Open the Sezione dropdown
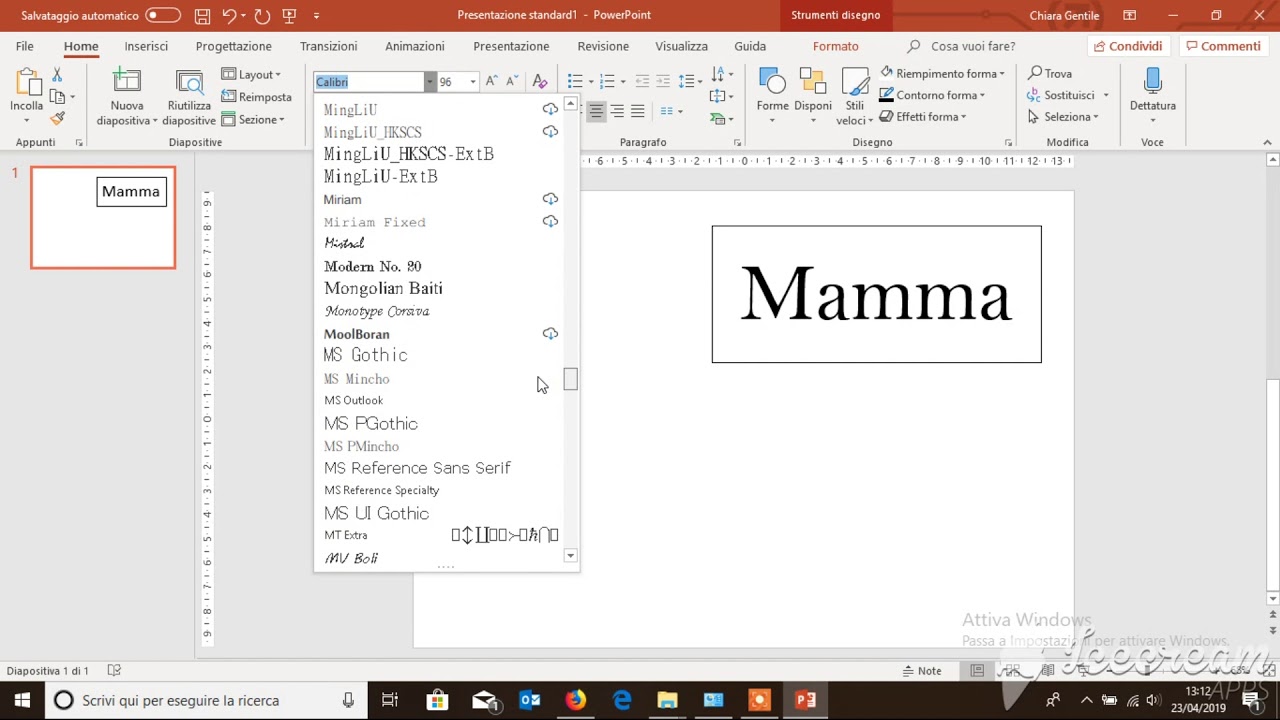 coord(254,120)
